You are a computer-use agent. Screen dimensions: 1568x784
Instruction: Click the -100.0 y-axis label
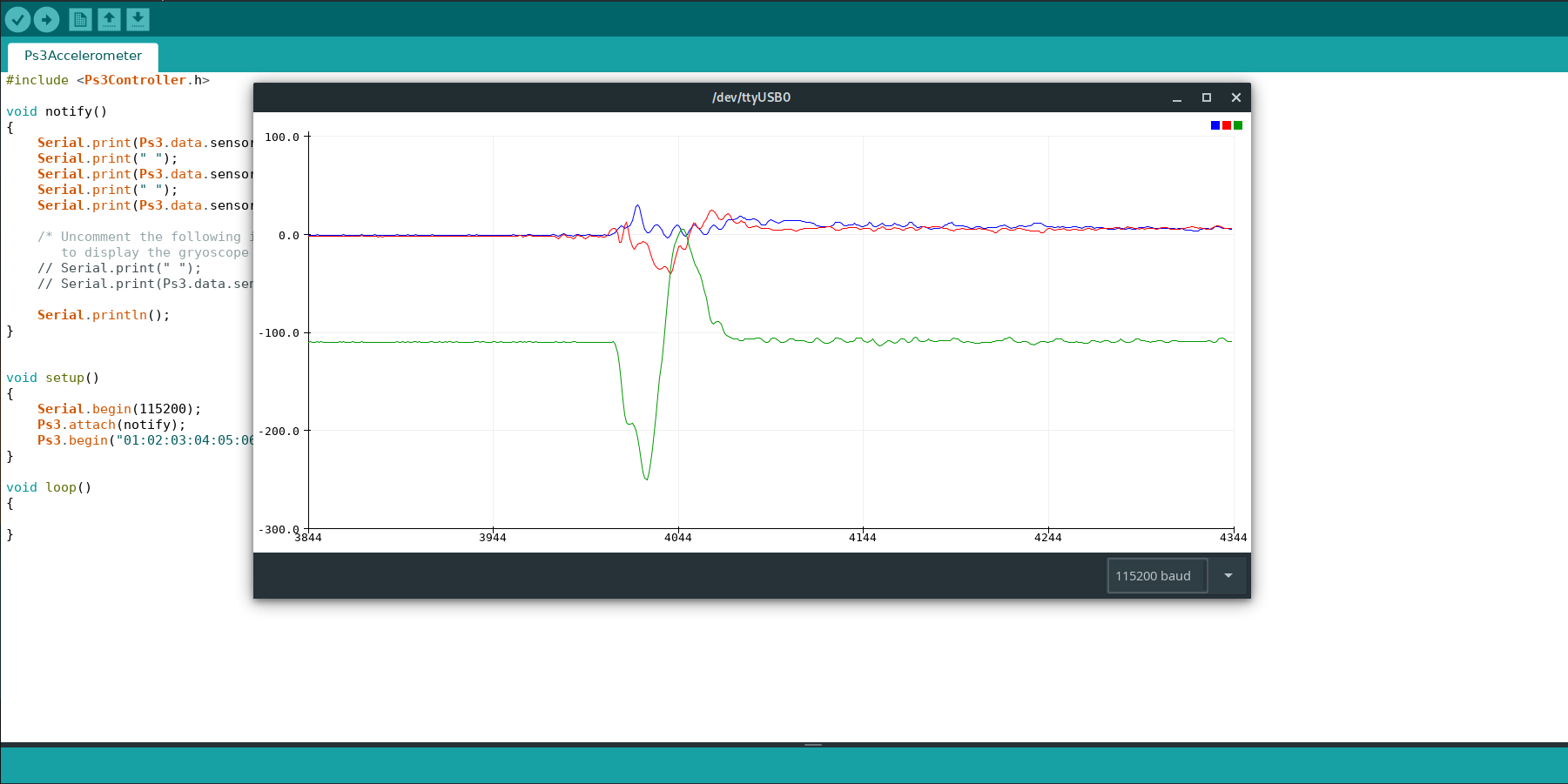[279, 333]
